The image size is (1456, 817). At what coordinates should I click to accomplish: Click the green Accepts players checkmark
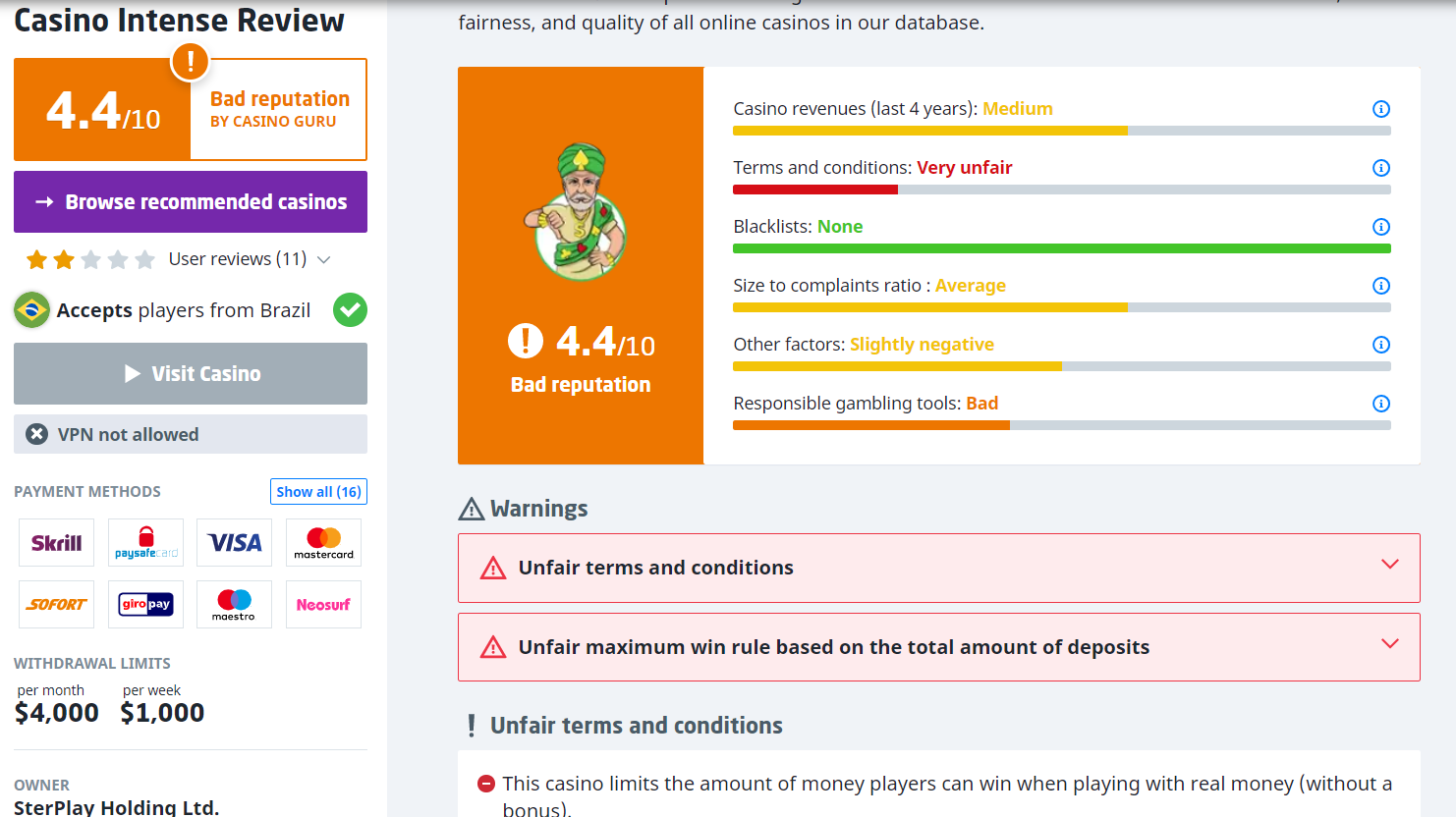(350, 310)
